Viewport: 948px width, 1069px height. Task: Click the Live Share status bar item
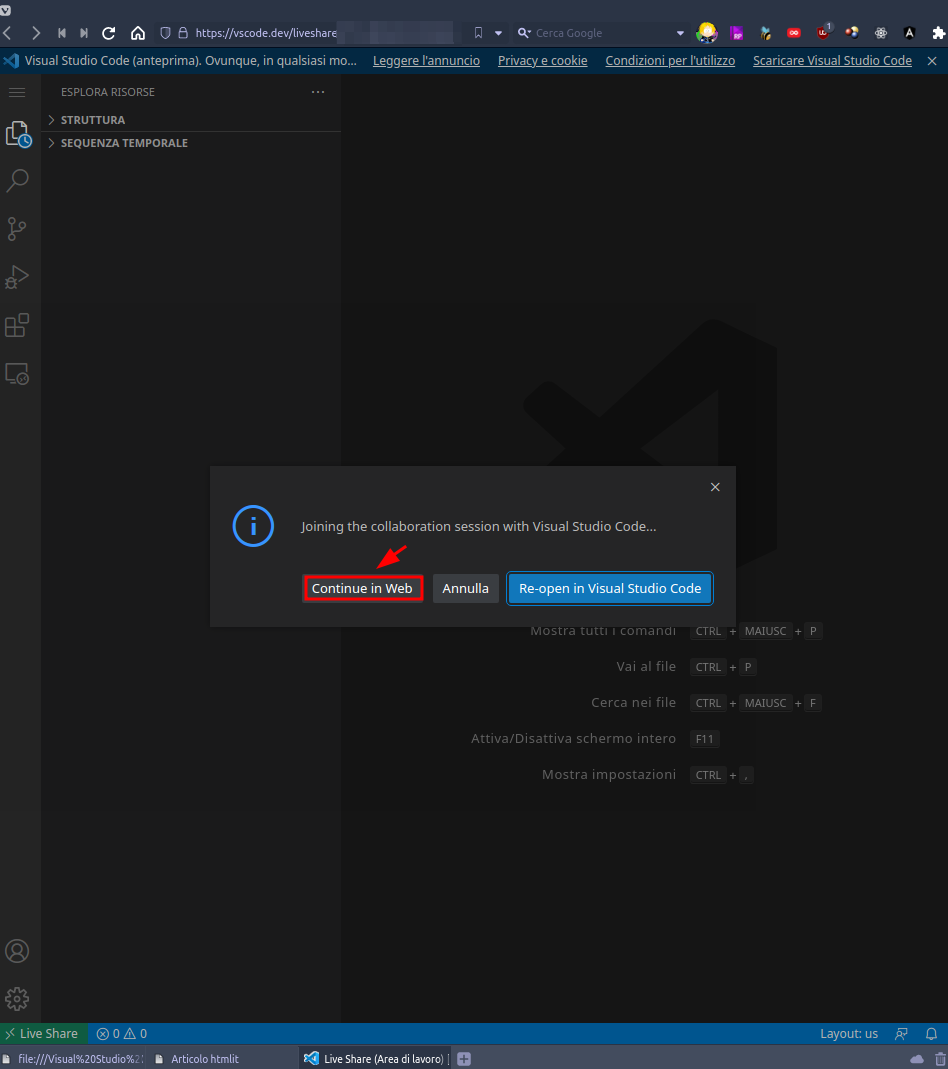tap(45, 1034)
